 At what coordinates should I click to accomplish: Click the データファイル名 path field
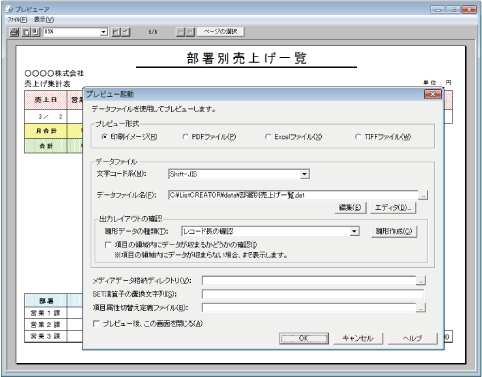click(x=293, y=195)
